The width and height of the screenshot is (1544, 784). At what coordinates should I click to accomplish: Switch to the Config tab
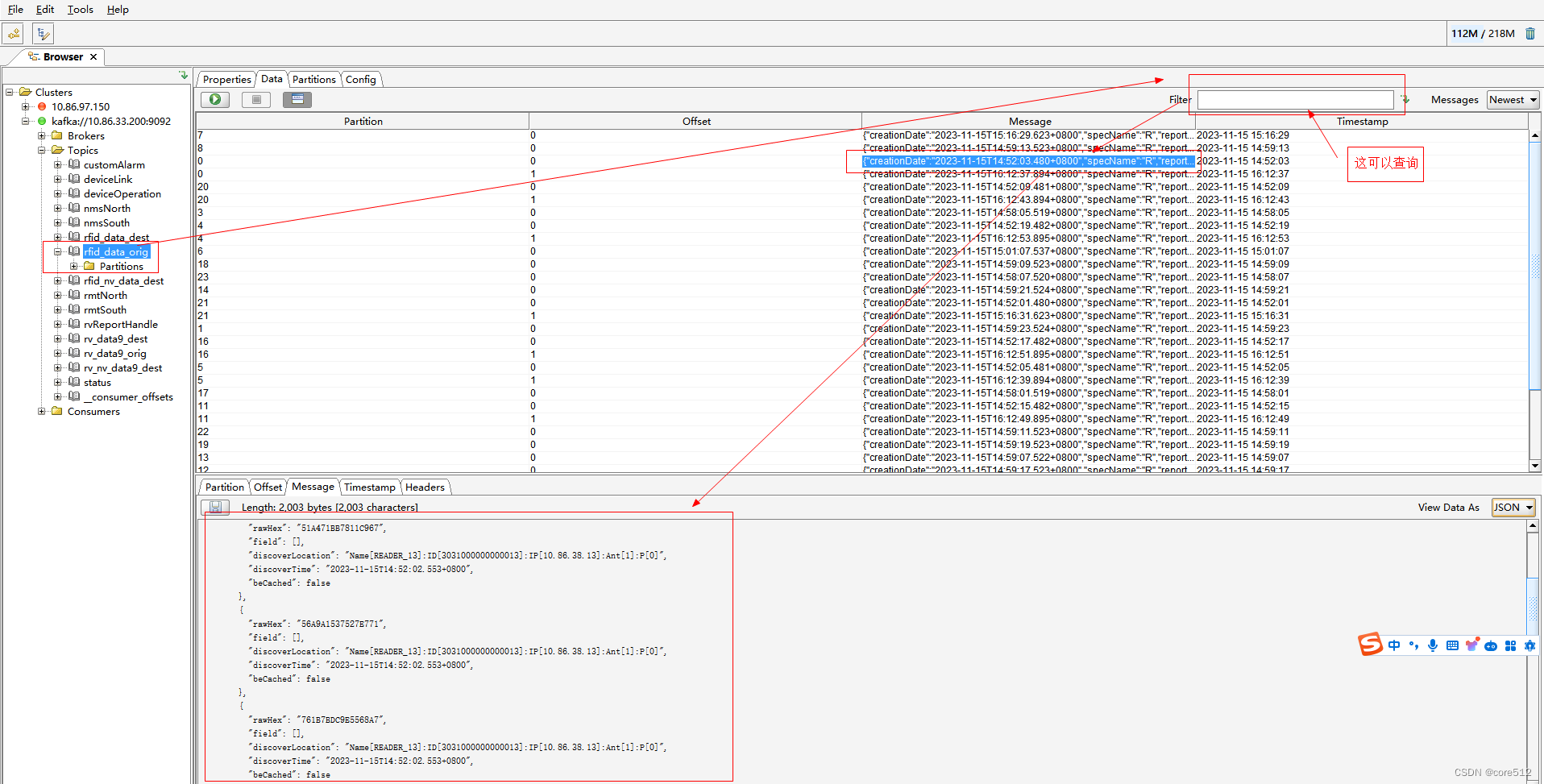click(361, 79)
